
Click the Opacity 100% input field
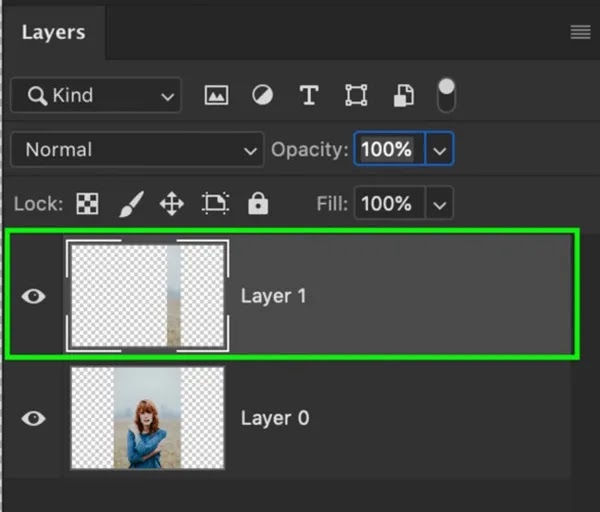coord(390,149)
